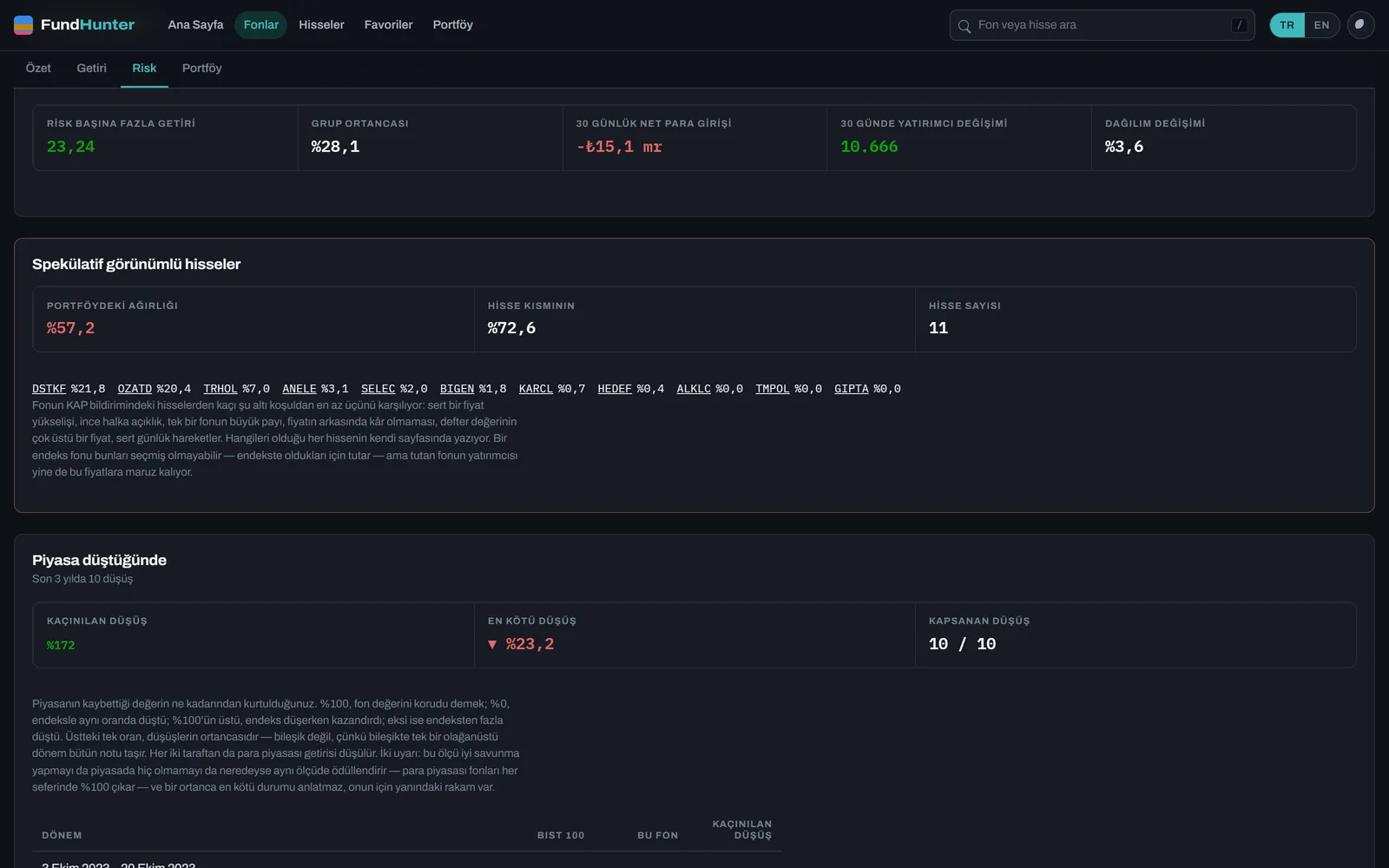
Task: Click the %172 kaçınılan düşüş value
Action: click(61, 645)
